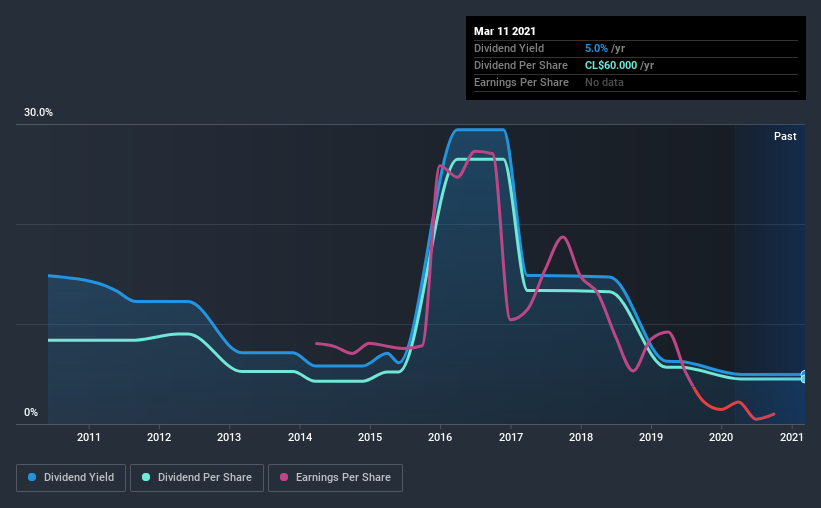821x508 pixels.
Task: Click the 0% y-axis label
Action: [x=31, y=413]
